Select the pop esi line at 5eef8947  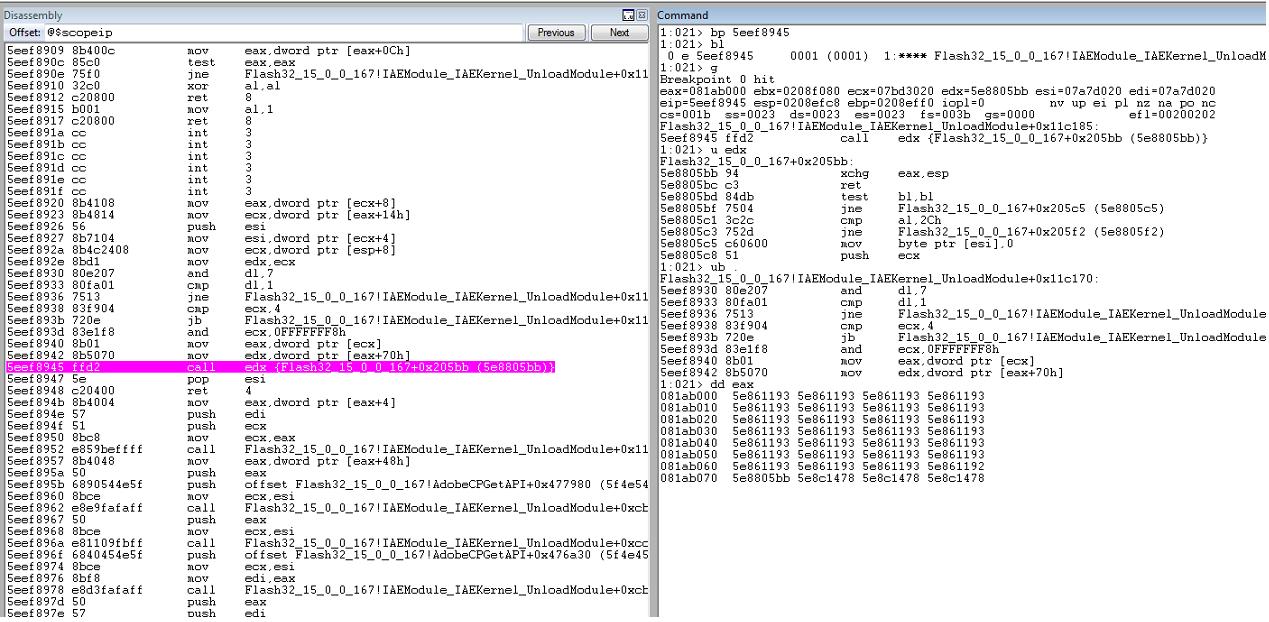click(327, 380)
